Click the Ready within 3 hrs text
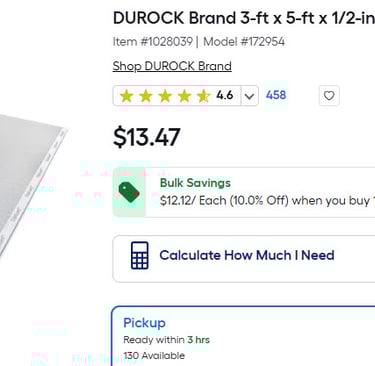This screenshot has height=366, width=375. (x=166, y=340)
